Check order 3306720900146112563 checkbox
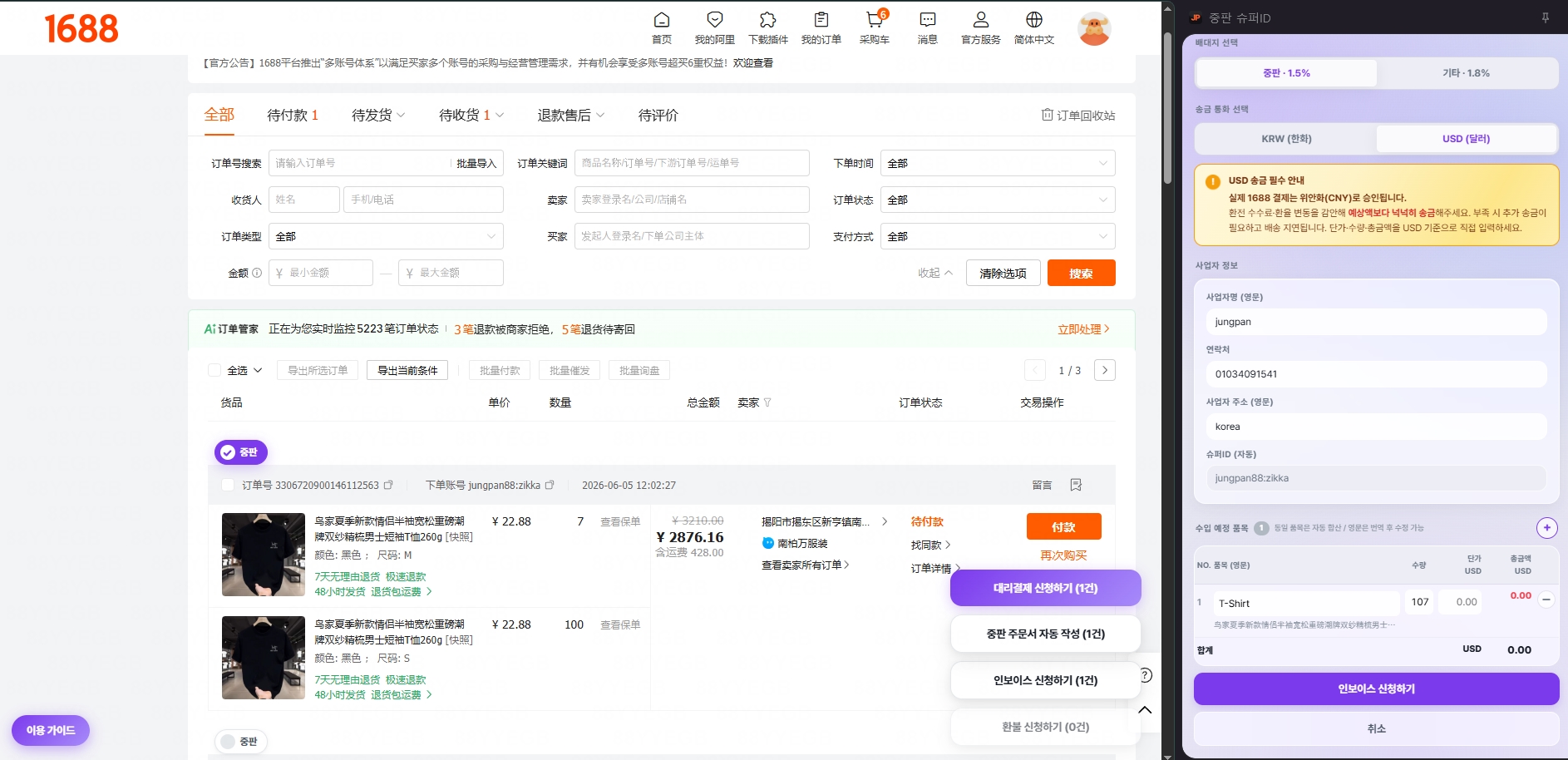1568x760 pixels. tap(228, 485)
